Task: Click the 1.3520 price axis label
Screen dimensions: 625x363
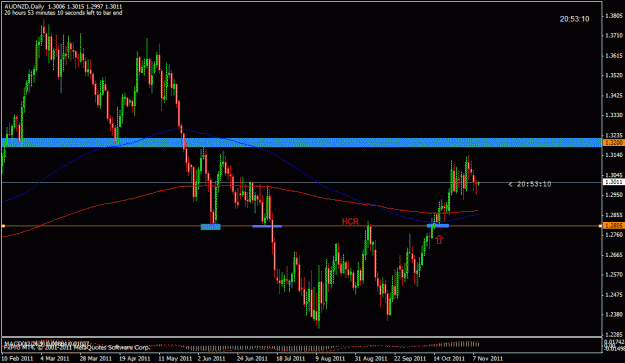Action: 613,75
